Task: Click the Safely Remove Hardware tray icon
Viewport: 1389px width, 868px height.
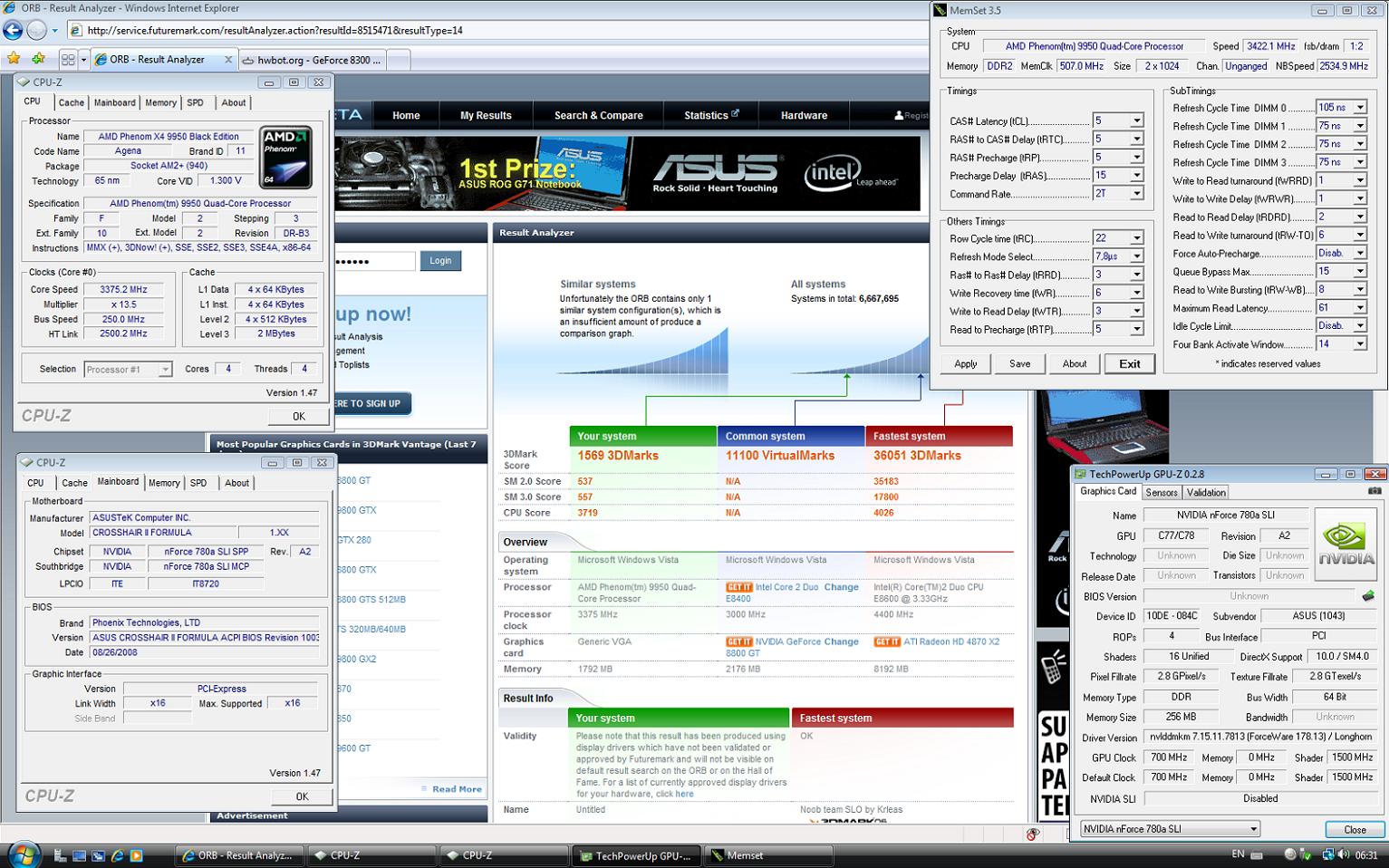Action: click(1307, 854)
